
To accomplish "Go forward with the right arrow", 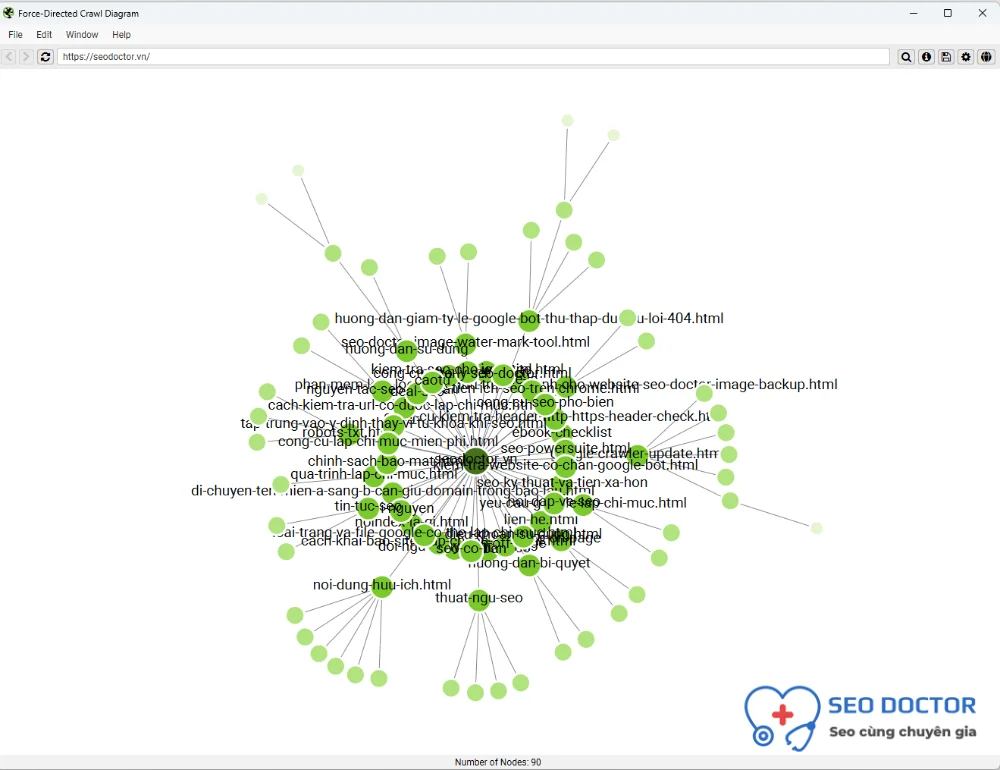I will (26, 57).
